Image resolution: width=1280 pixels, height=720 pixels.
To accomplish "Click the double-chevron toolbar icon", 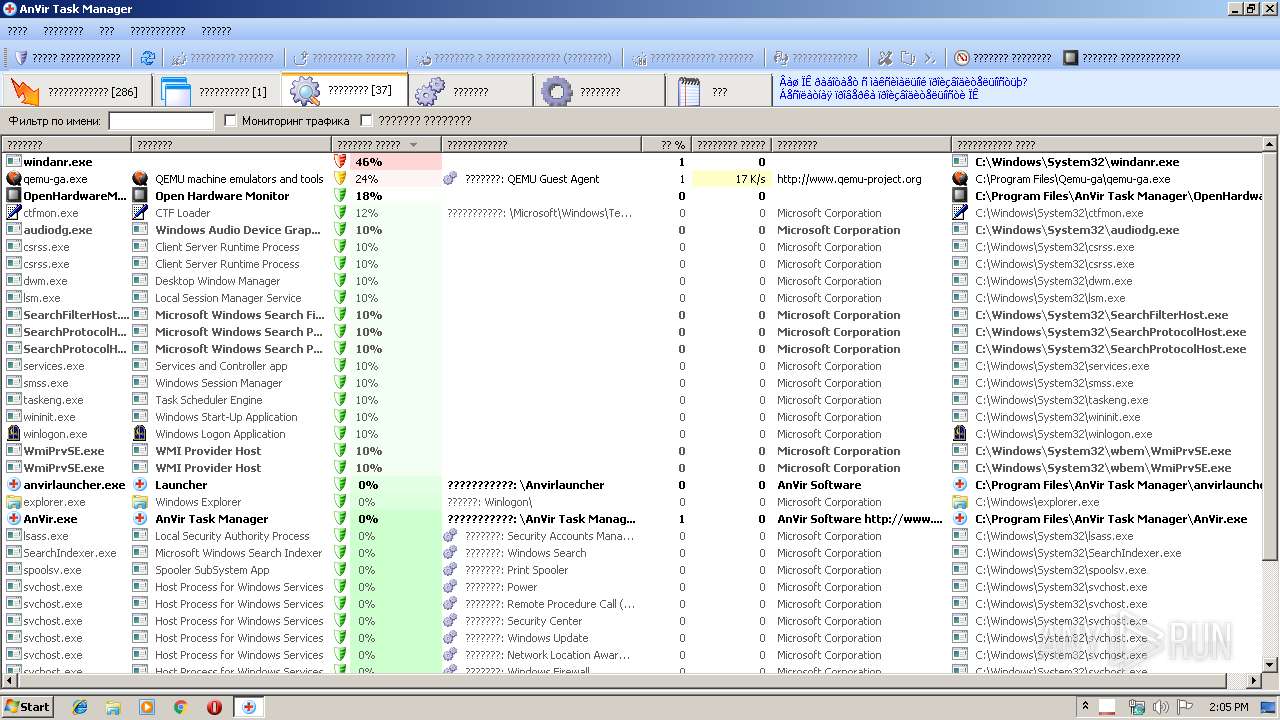I will click(x=929, y=58).
